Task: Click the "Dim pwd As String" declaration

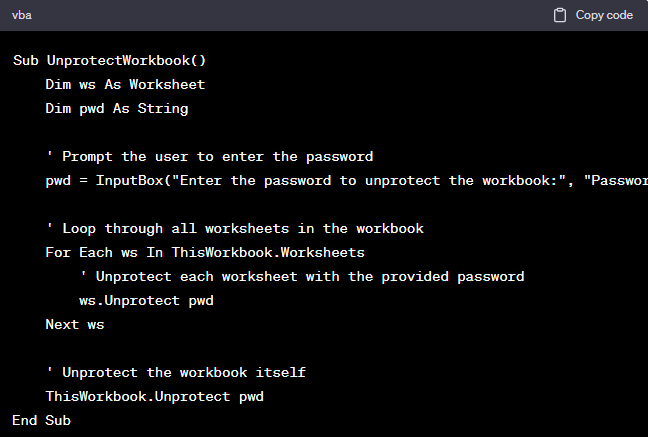Action: (116, 108)
